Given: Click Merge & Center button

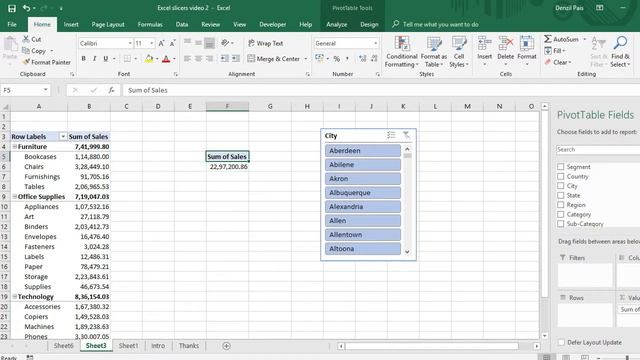Looking at the screenshot, I should (x=273, y=59).
